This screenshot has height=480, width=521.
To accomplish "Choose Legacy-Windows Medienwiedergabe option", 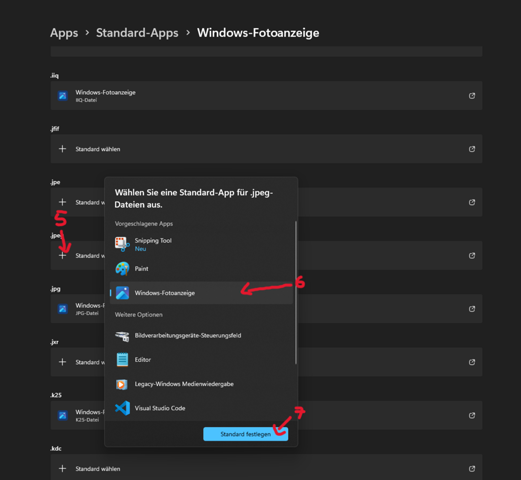I will [x=201, y=384].
